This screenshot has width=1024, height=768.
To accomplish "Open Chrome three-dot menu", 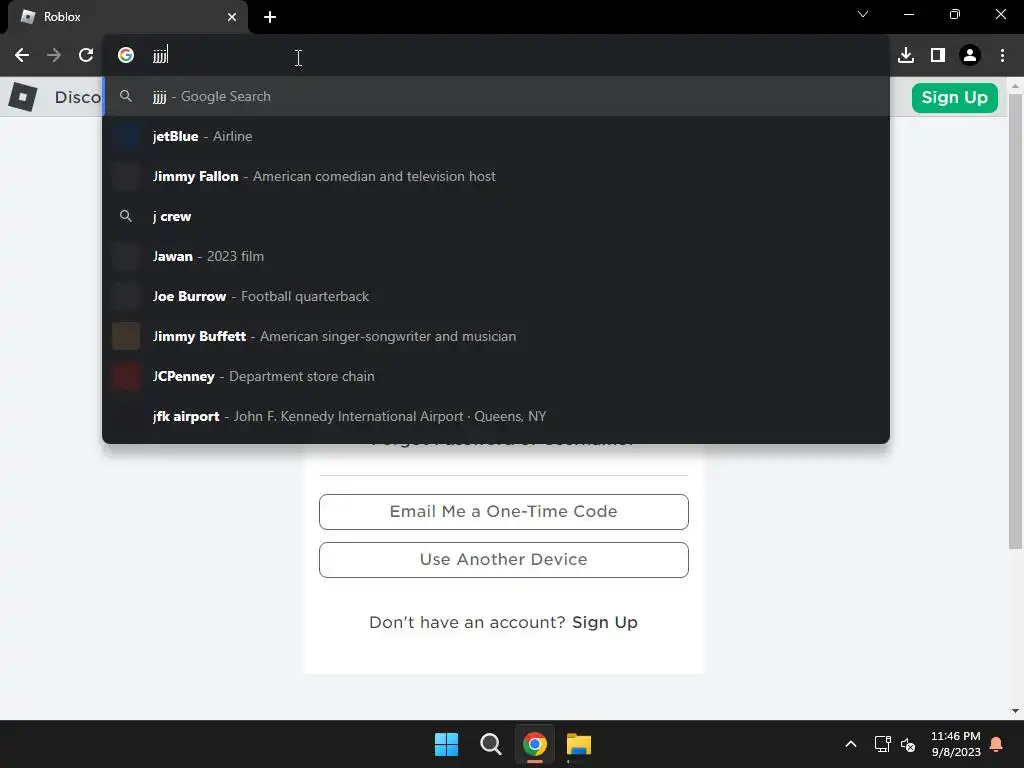I will [1002, 56].
